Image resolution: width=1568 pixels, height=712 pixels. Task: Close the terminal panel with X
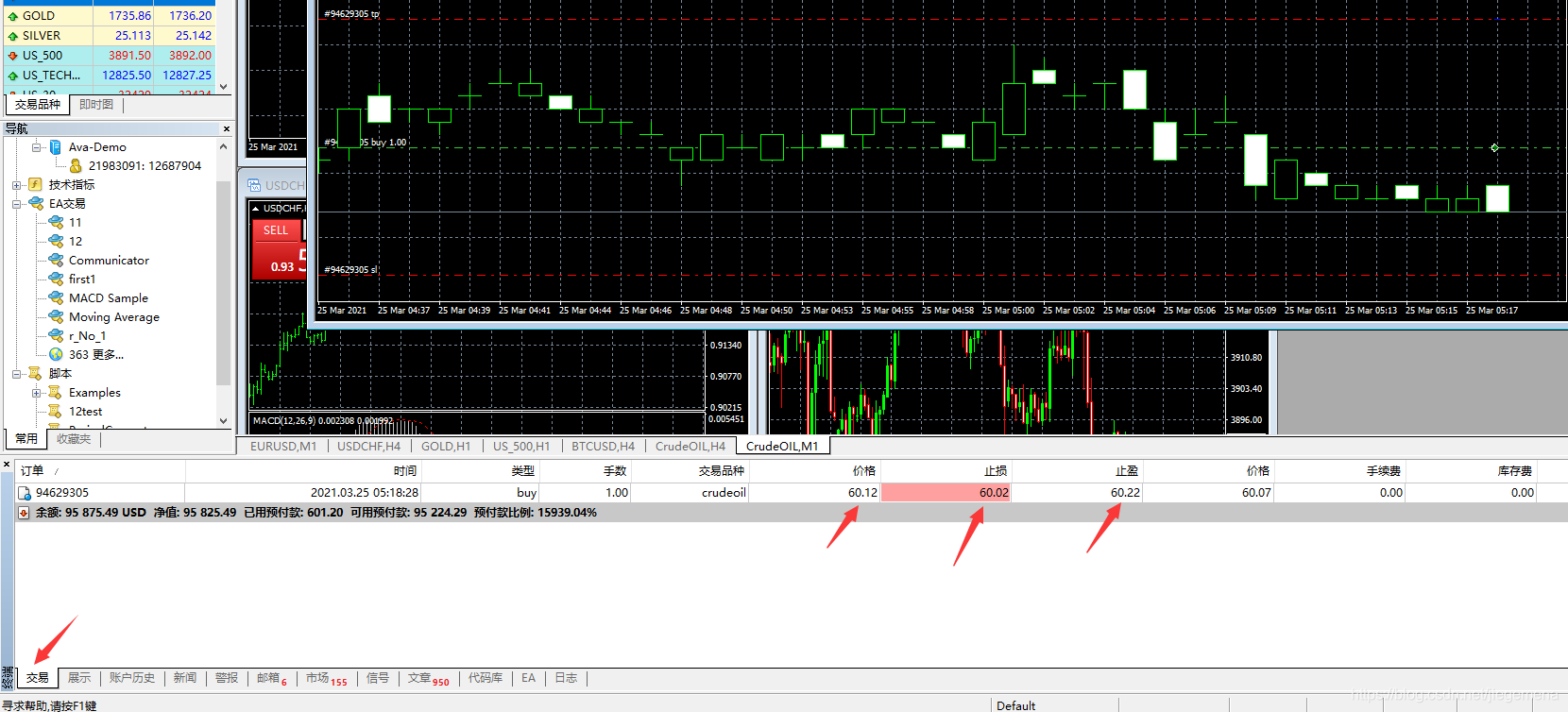[x=7, y=465]
